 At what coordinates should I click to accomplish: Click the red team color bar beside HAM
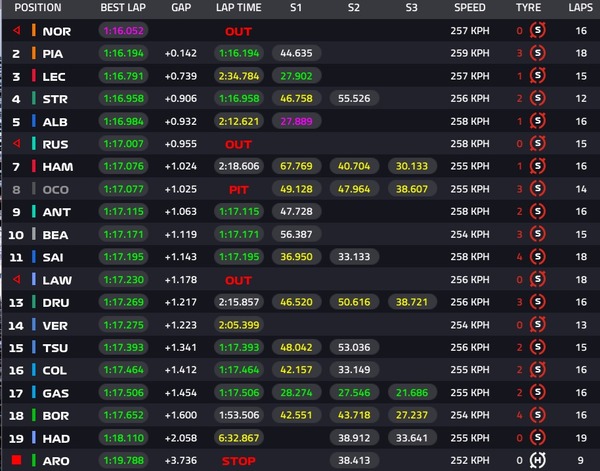[33, 166]
